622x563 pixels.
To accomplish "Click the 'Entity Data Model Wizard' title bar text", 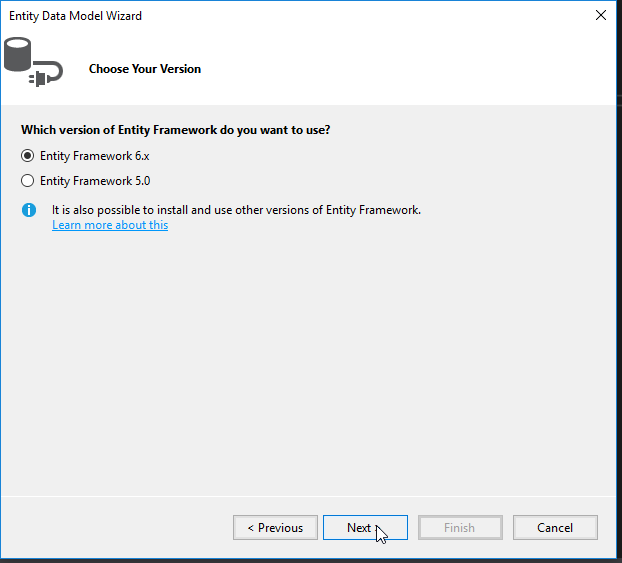I will [x=75, y=16].
